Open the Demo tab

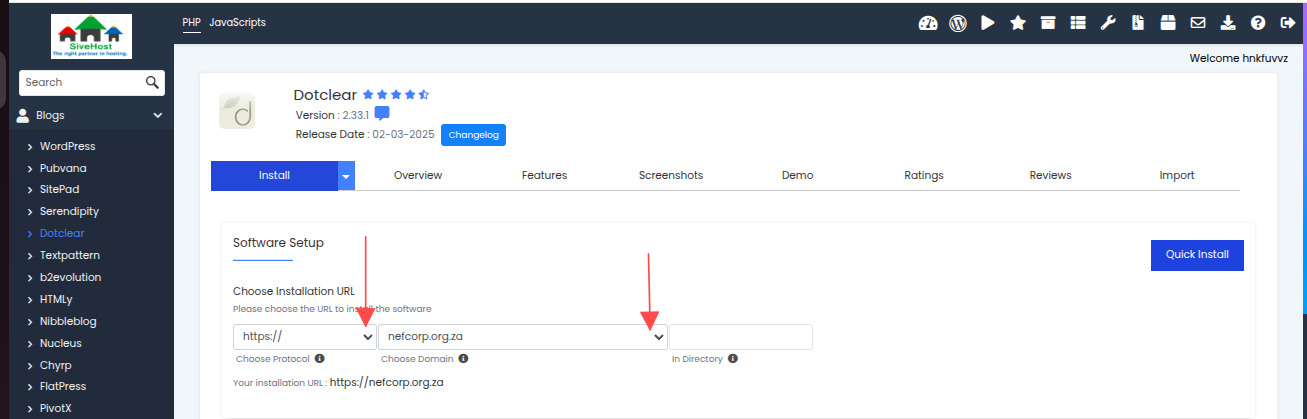pyautogui.click(x=797, y=175)
